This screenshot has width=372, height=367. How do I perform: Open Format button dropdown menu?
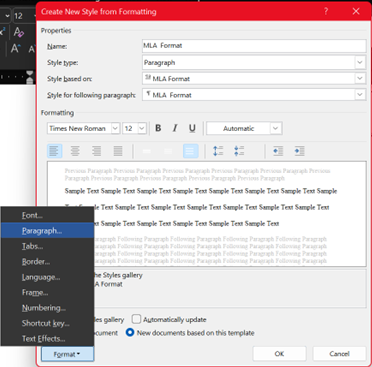[x=67, y=354]
